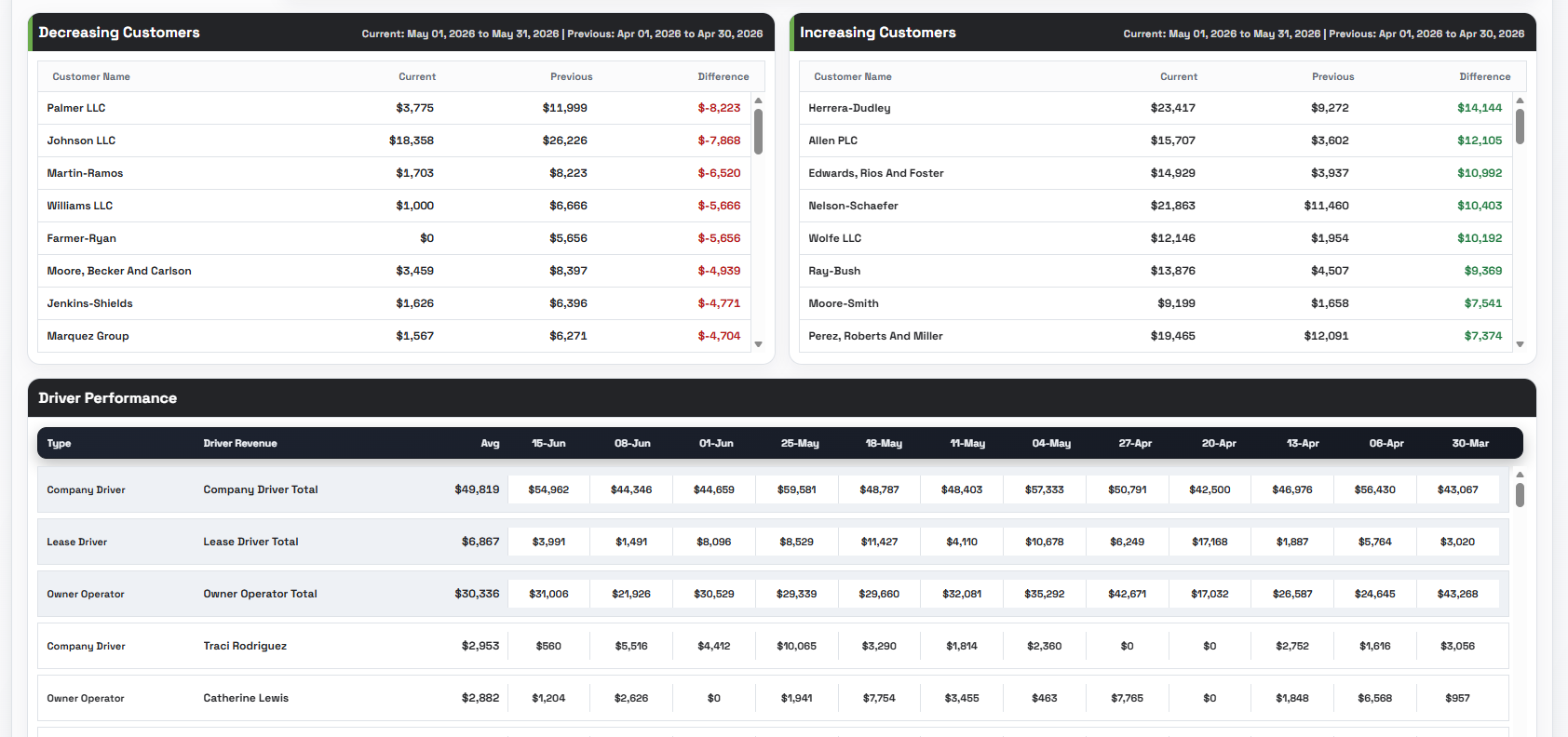This screenshot has width=1568, height=737.
Task: Click the Decreasing Customers scroll-down arrow
Action: coord(759,344)
